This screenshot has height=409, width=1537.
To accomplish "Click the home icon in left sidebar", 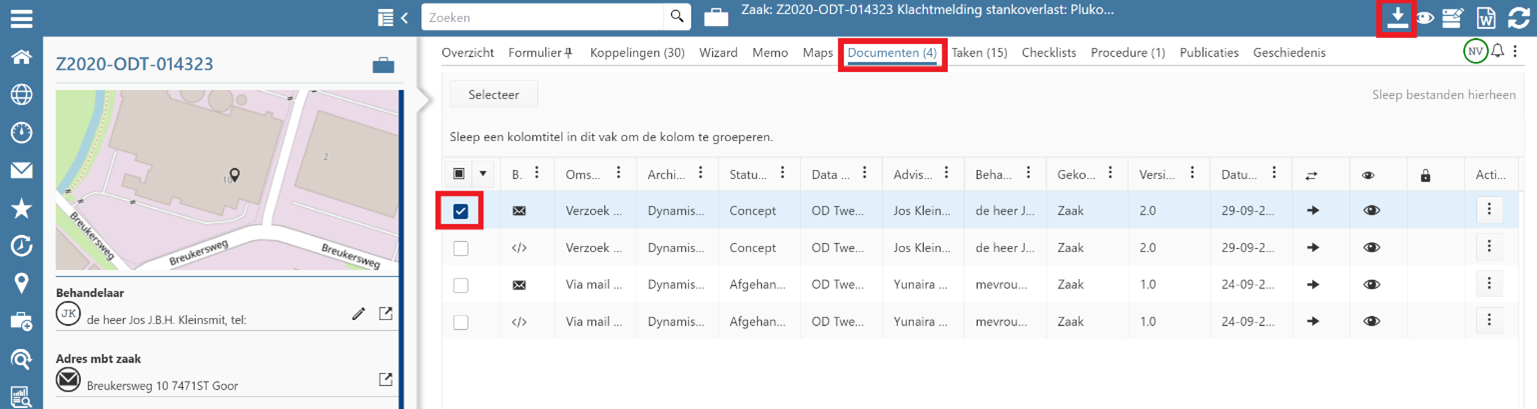I will click(x=21, y=57).
